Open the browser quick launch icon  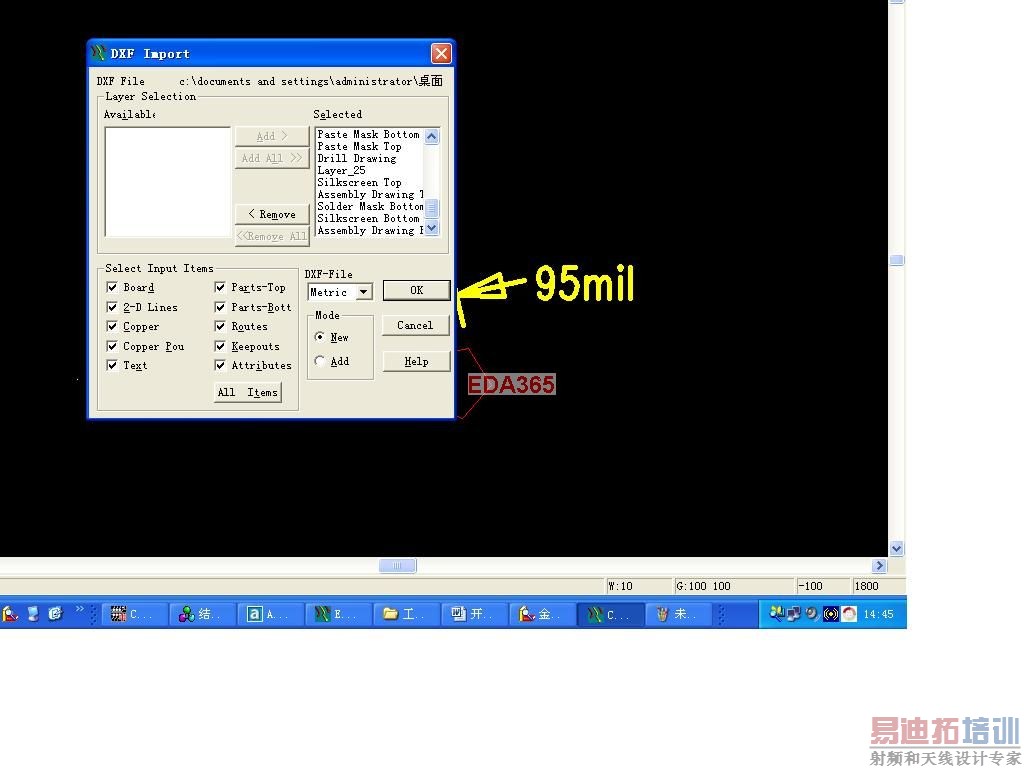[x=56, y=614]
